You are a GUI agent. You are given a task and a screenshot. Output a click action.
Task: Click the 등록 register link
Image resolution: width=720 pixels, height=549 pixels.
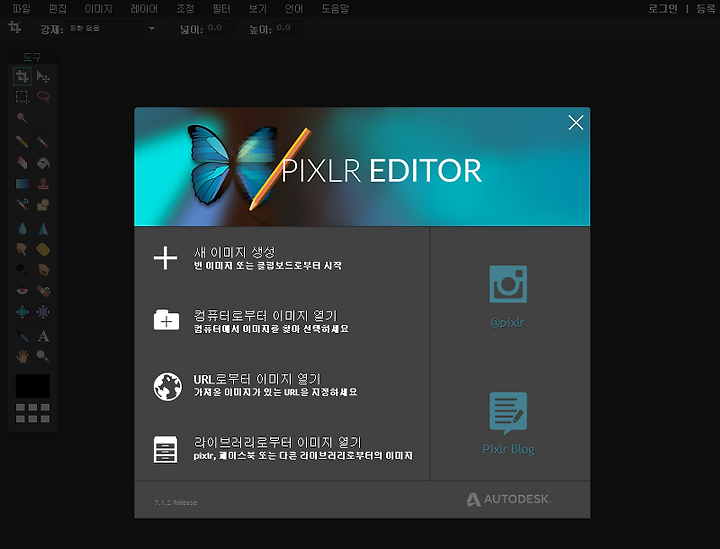pos(706,9)
